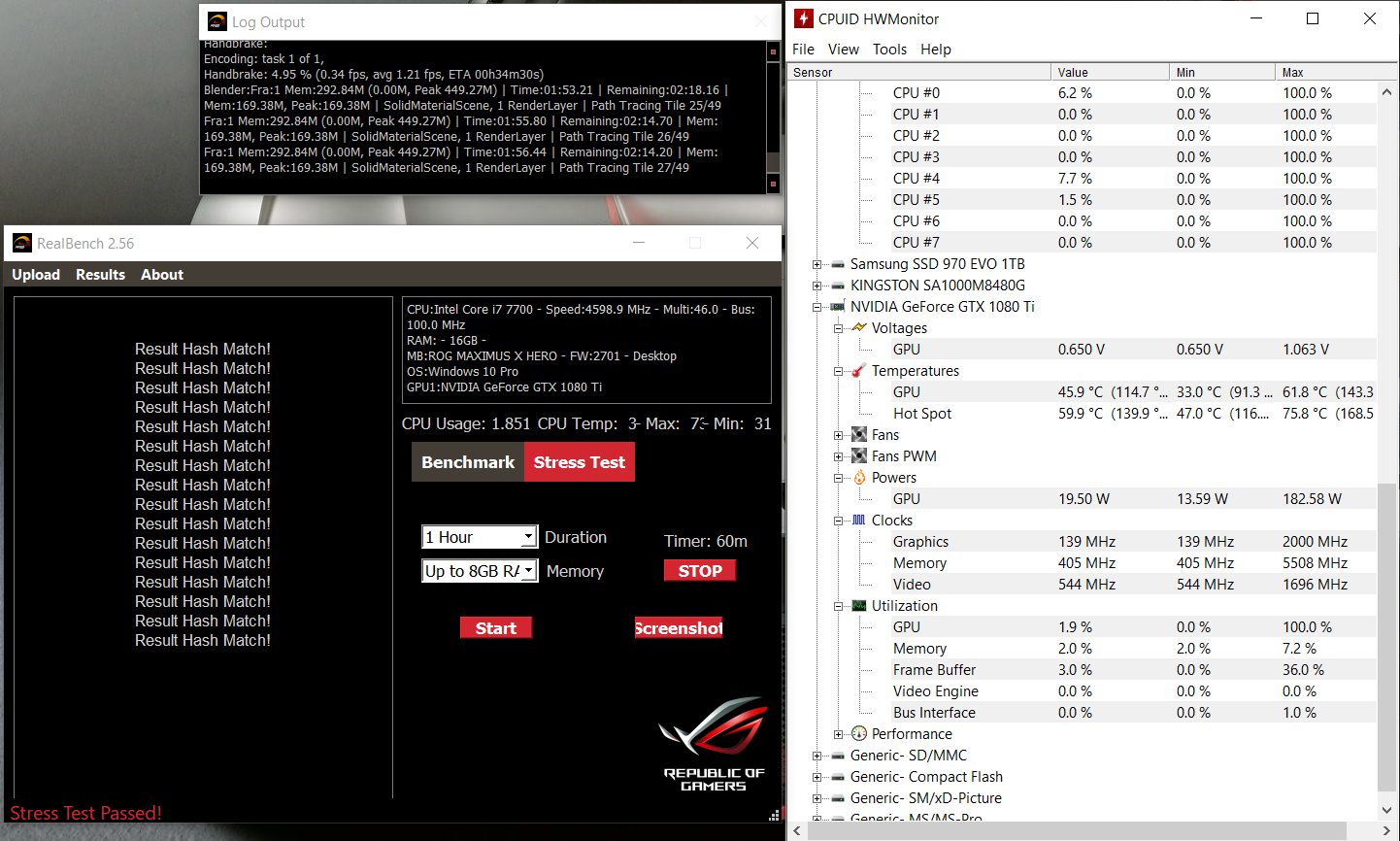
Task: Click the Temperatures thermometer icon
Action: (858, 371)
